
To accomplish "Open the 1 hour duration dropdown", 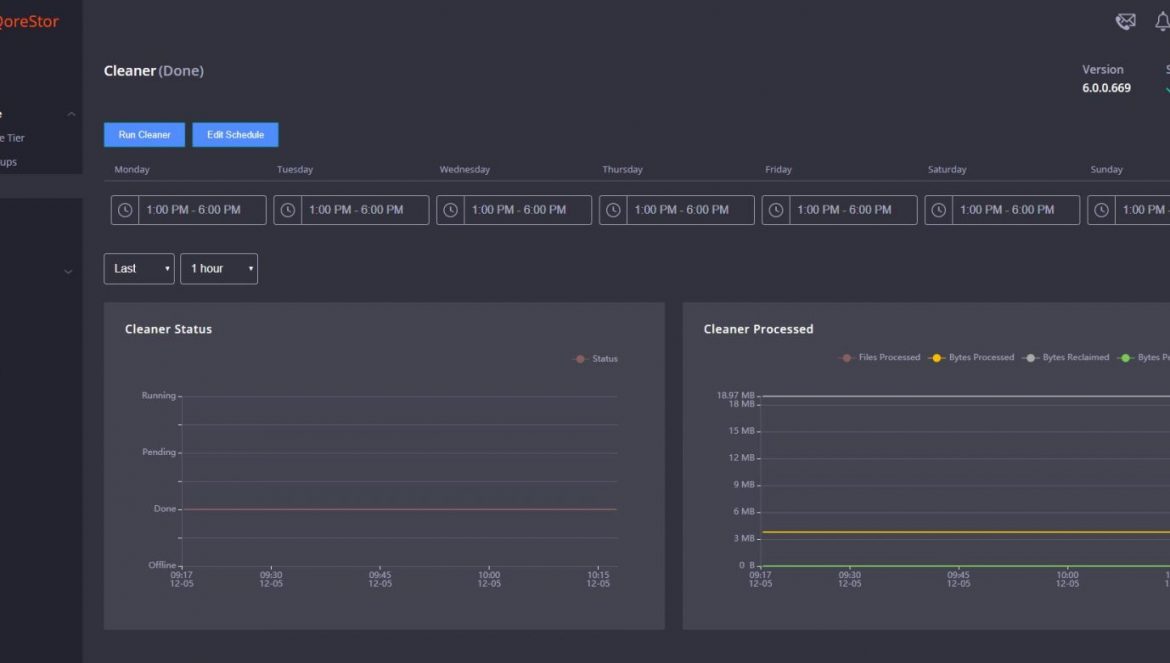I will click(x=219, y=268).
